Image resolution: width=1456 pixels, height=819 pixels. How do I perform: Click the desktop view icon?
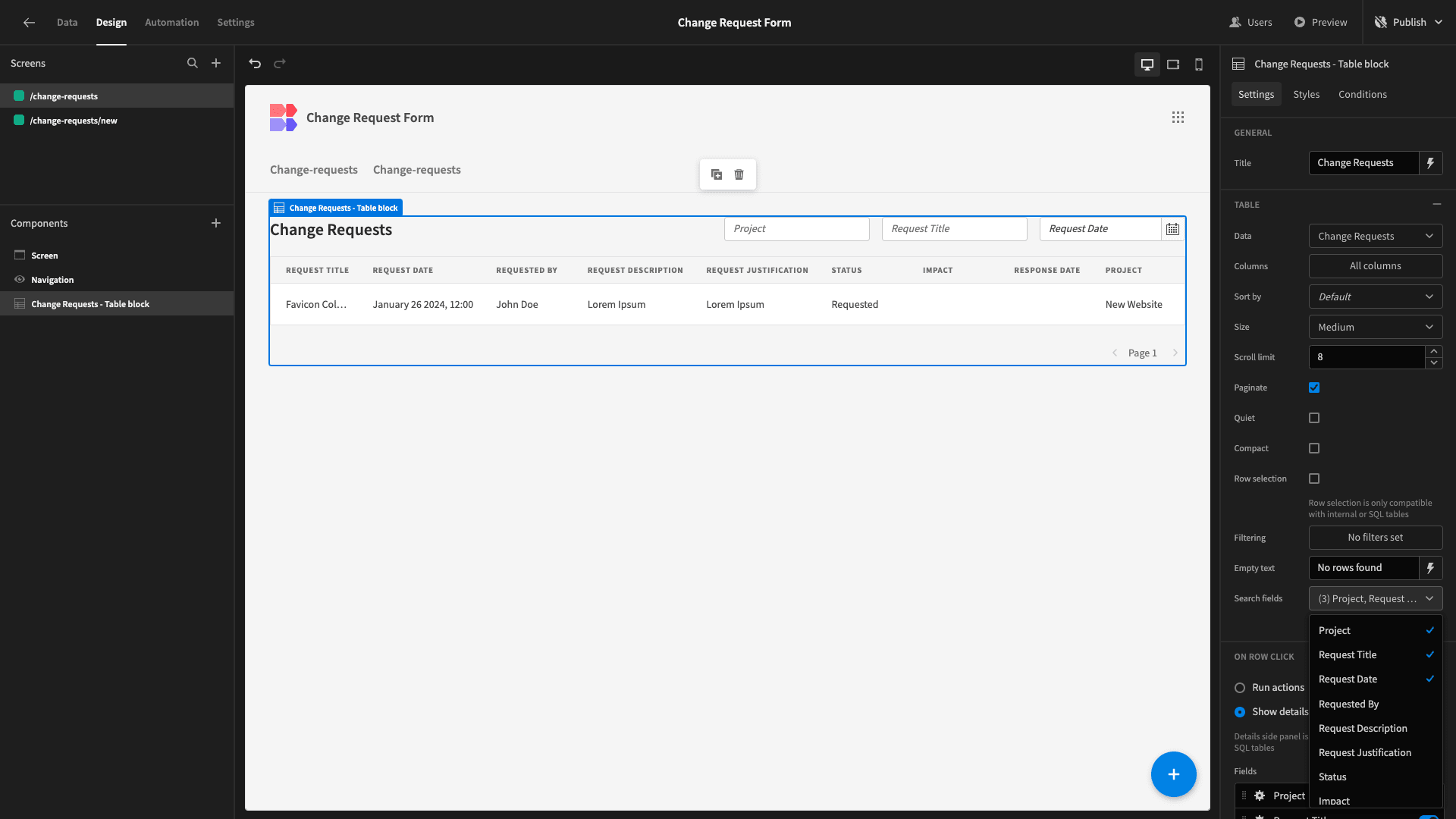pos(1147,63)
